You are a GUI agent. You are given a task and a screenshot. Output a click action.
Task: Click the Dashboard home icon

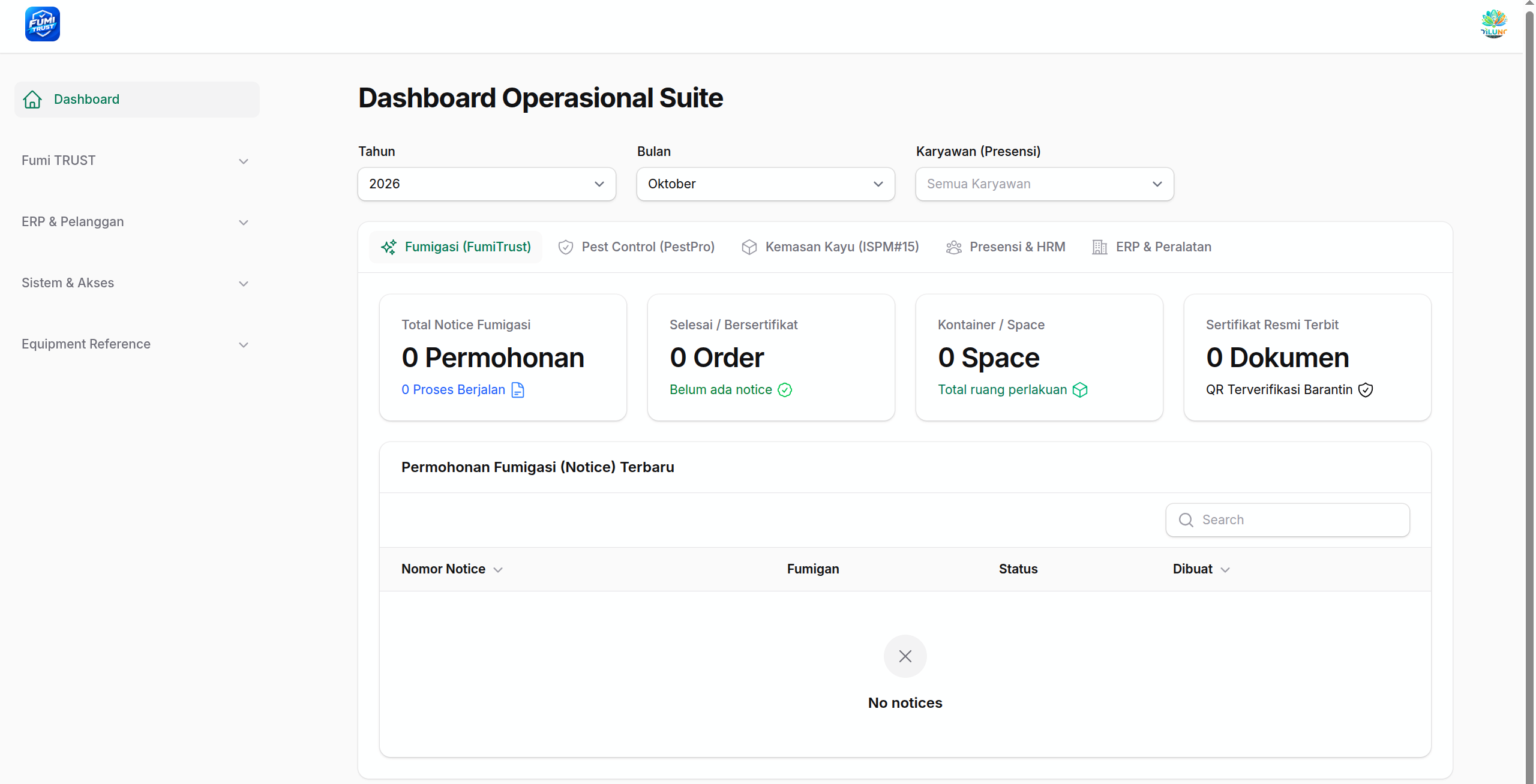(32, 100)
